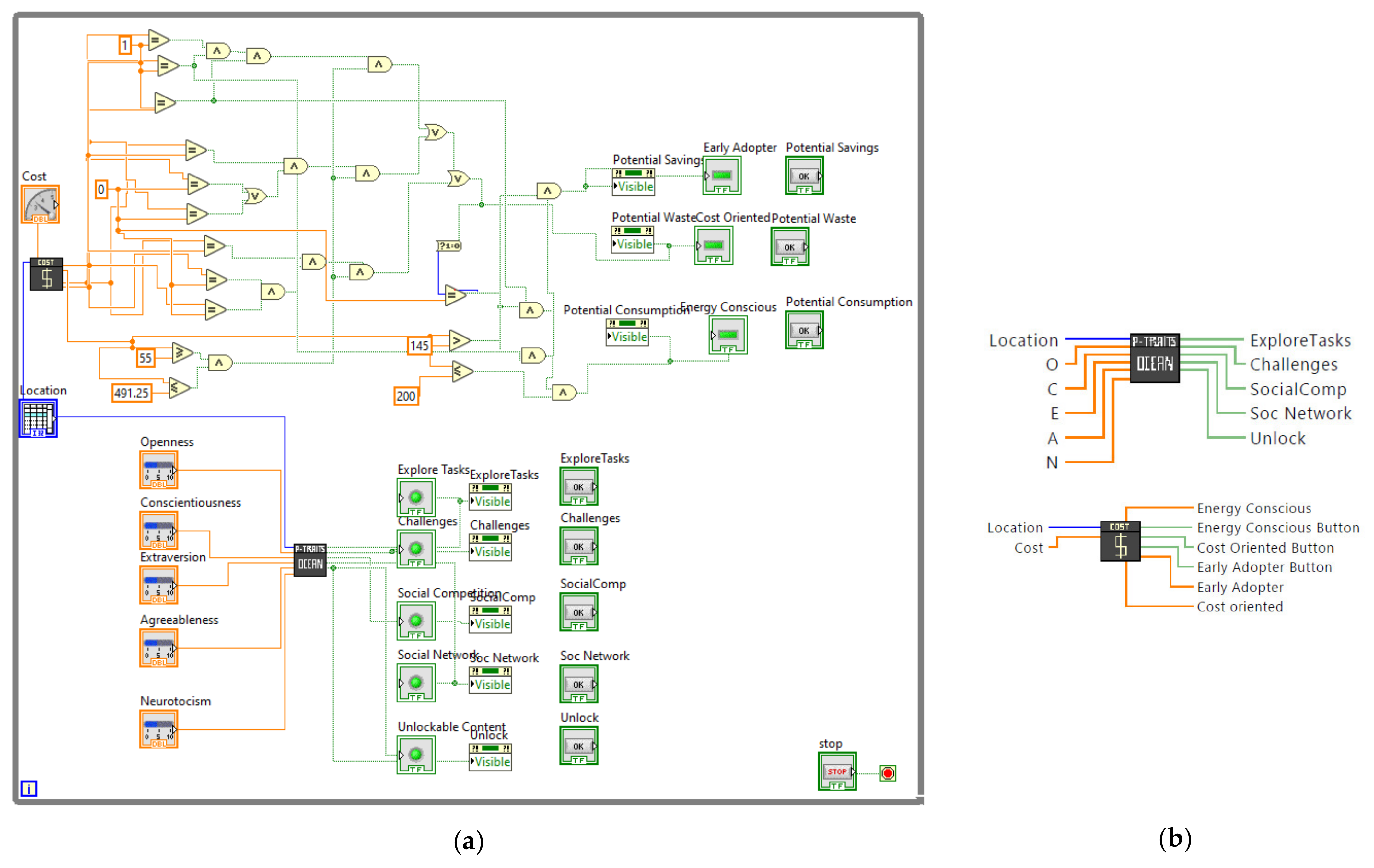Viewport: 1374px width, 868px height.
Task: Click the Potential Waste OK button
Action: [790, 247]
